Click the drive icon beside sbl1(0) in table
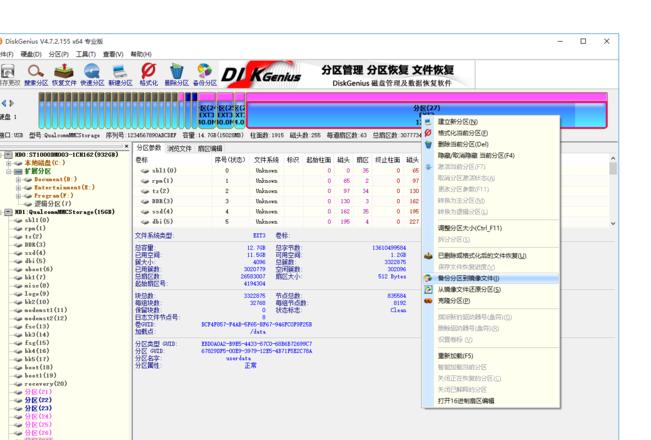651x440 pixels. [144, 171]
